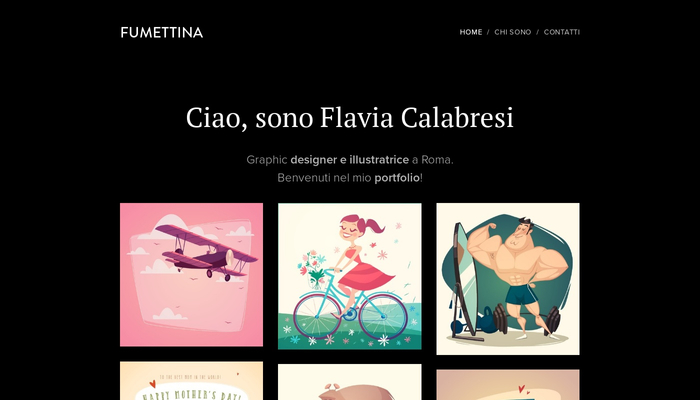Click the flower basket on the bicycle
Viewport: 700px width, 400px height.
pyautogui.click(x=312, y=269)
